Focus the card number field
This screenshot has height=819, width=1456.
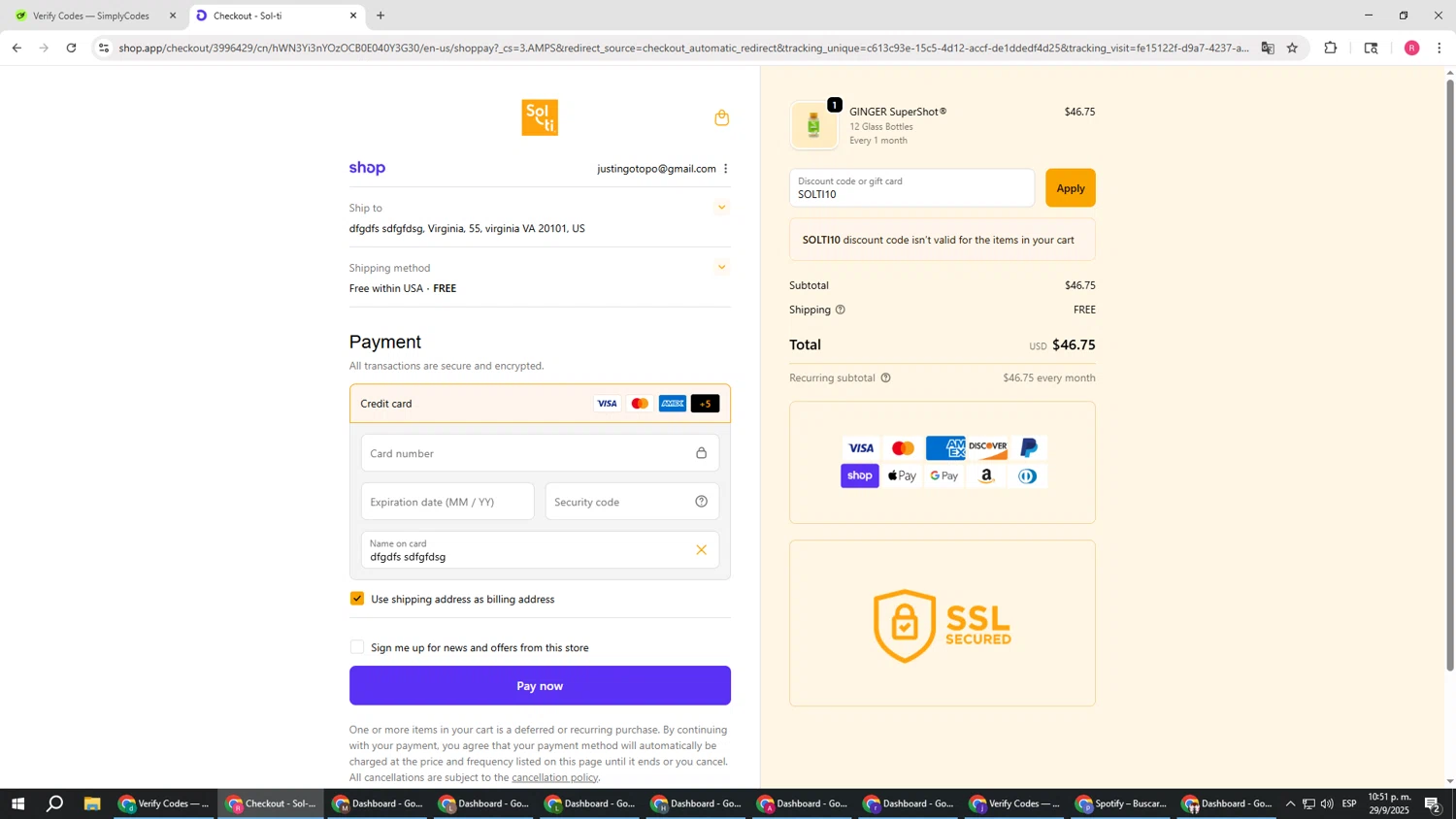tap(540, 453)
